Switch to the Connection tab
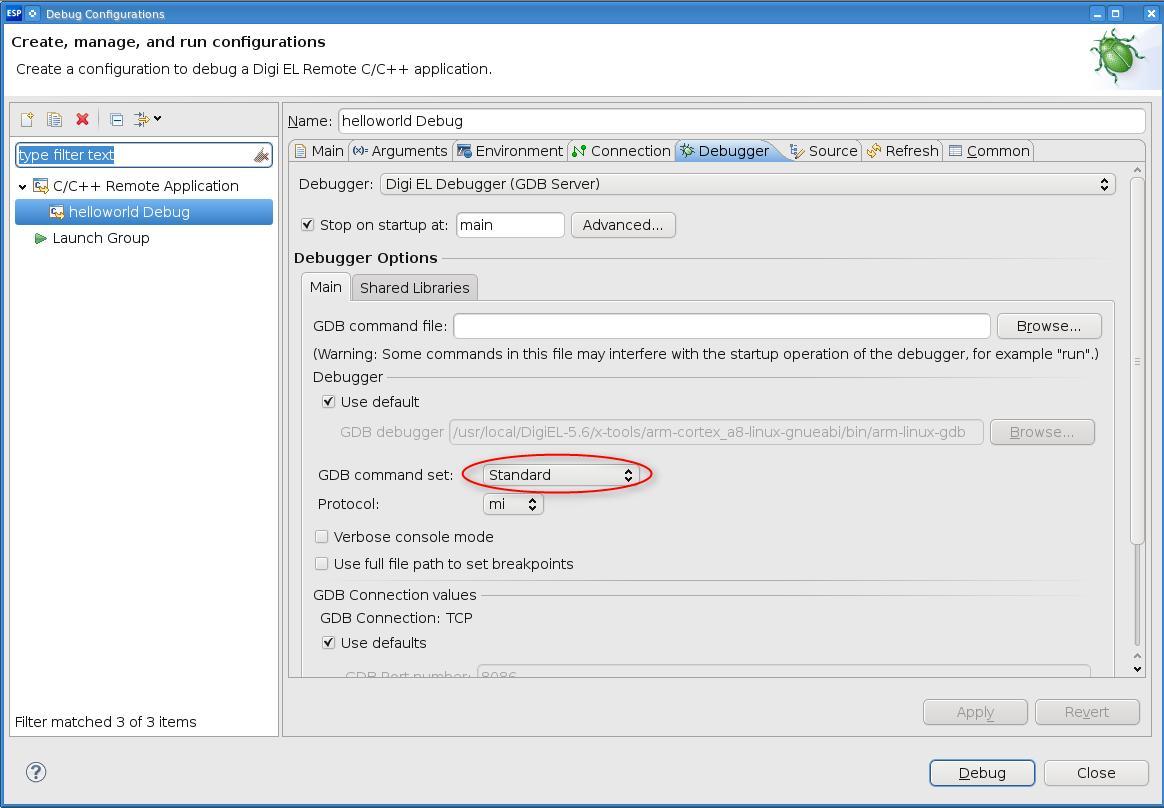The height and width of the screenshot is (808, 1164). point(620,151)
